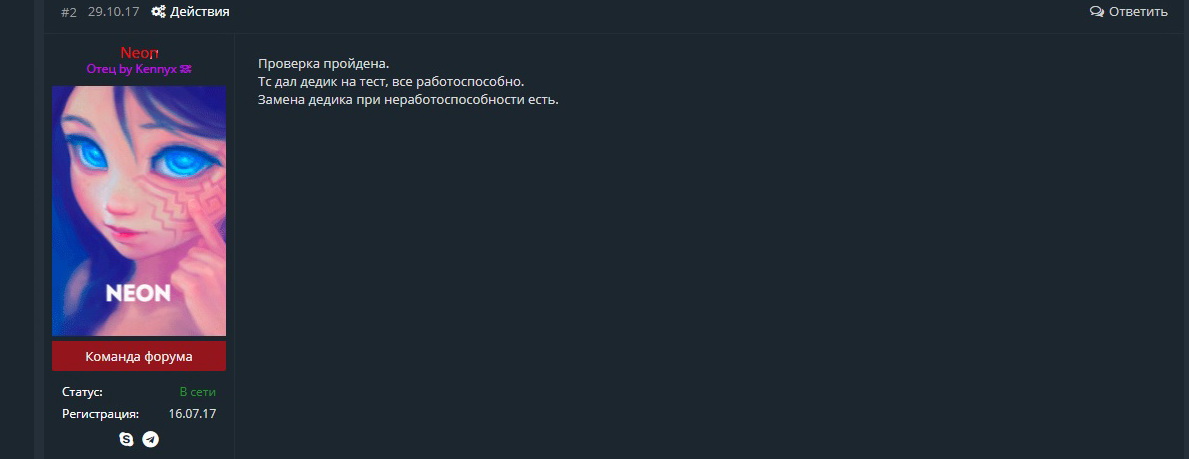Click the line starting Тс дал дедик
1189x459 pixels.
coord(391,81)
